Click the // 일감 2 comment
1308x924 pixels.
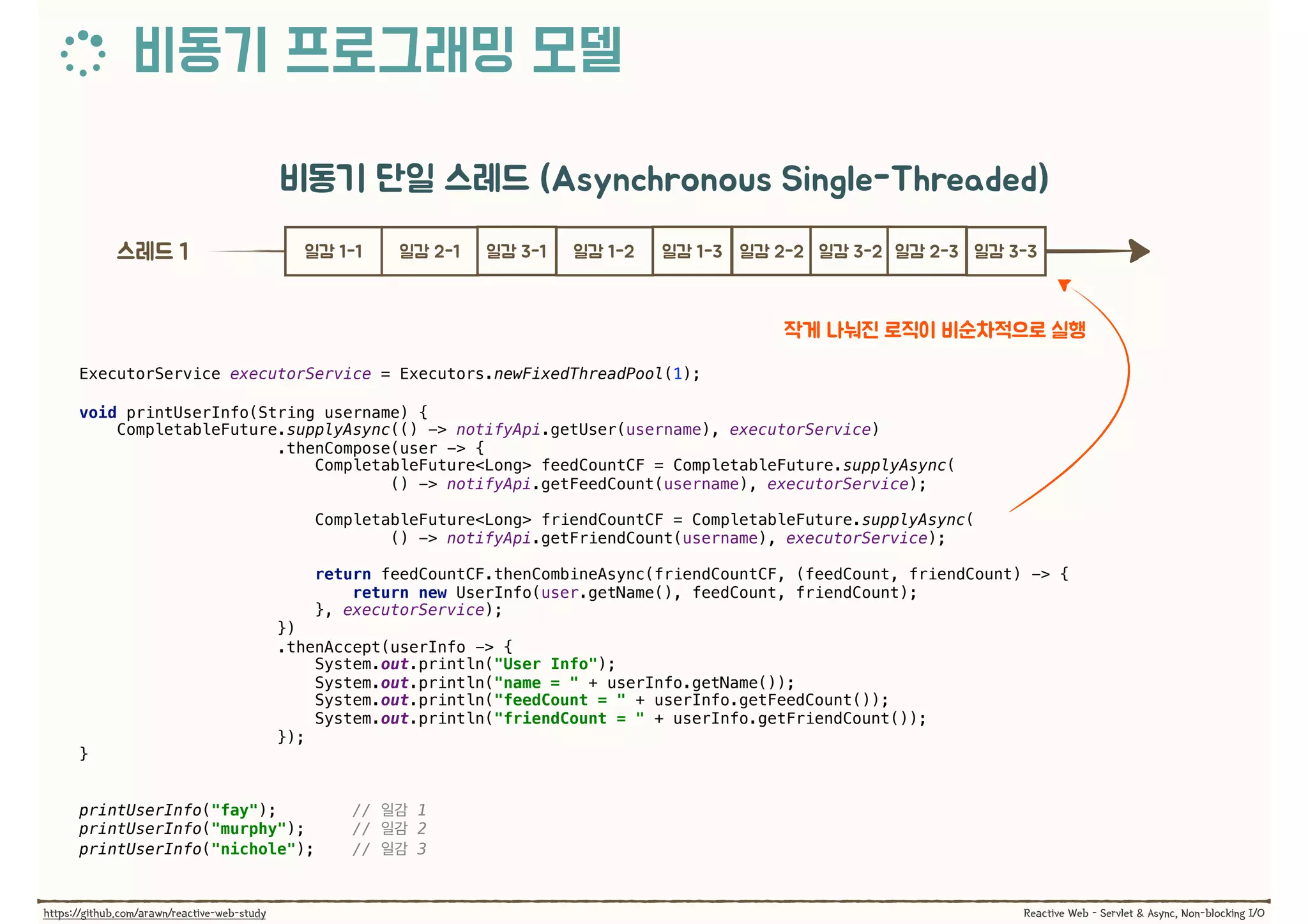[x=389, y=829]
